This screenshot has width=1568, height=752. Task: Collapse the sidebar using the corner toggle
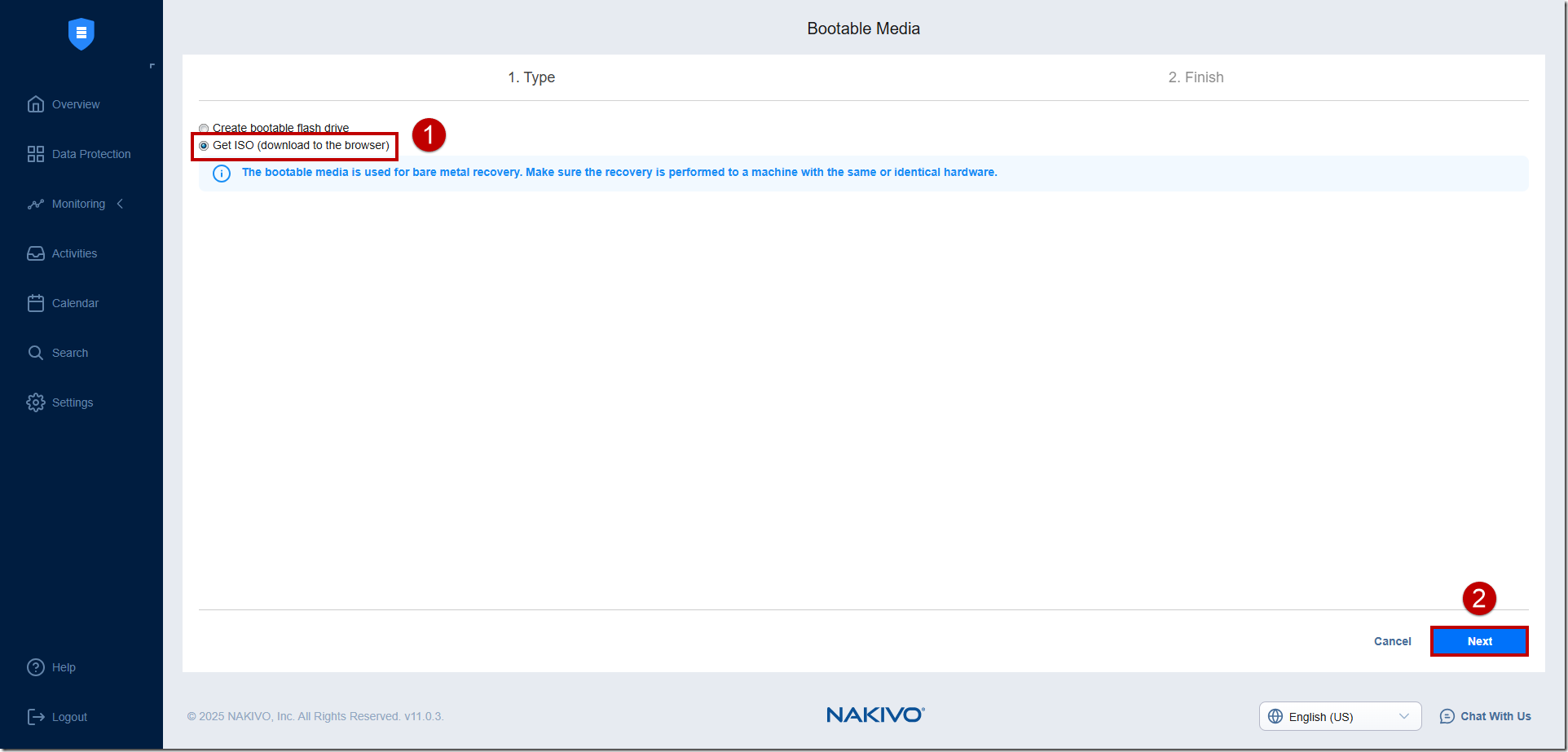[152, 66]
